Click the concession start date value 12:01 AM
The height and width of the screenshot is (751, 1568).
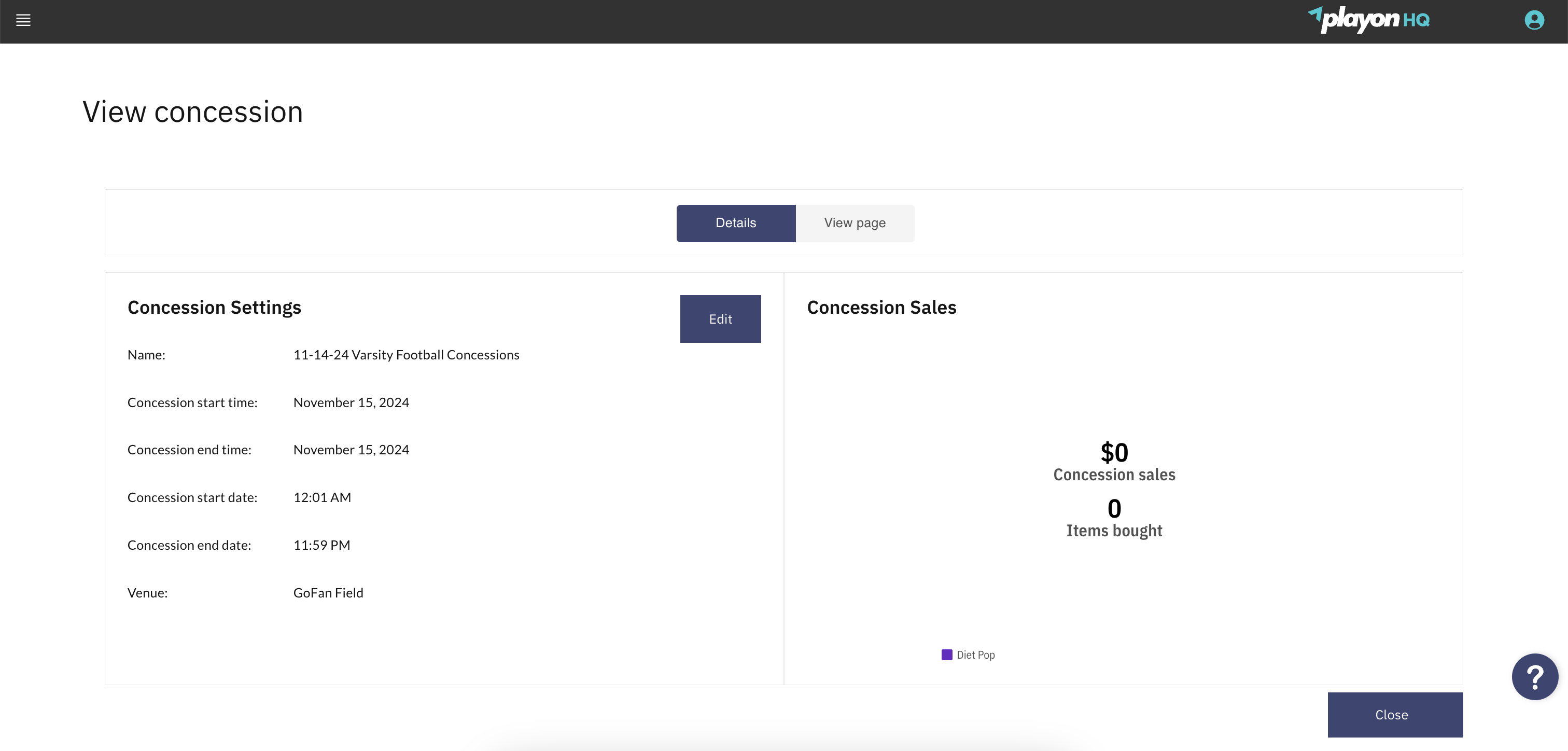[x=322, y=497]
